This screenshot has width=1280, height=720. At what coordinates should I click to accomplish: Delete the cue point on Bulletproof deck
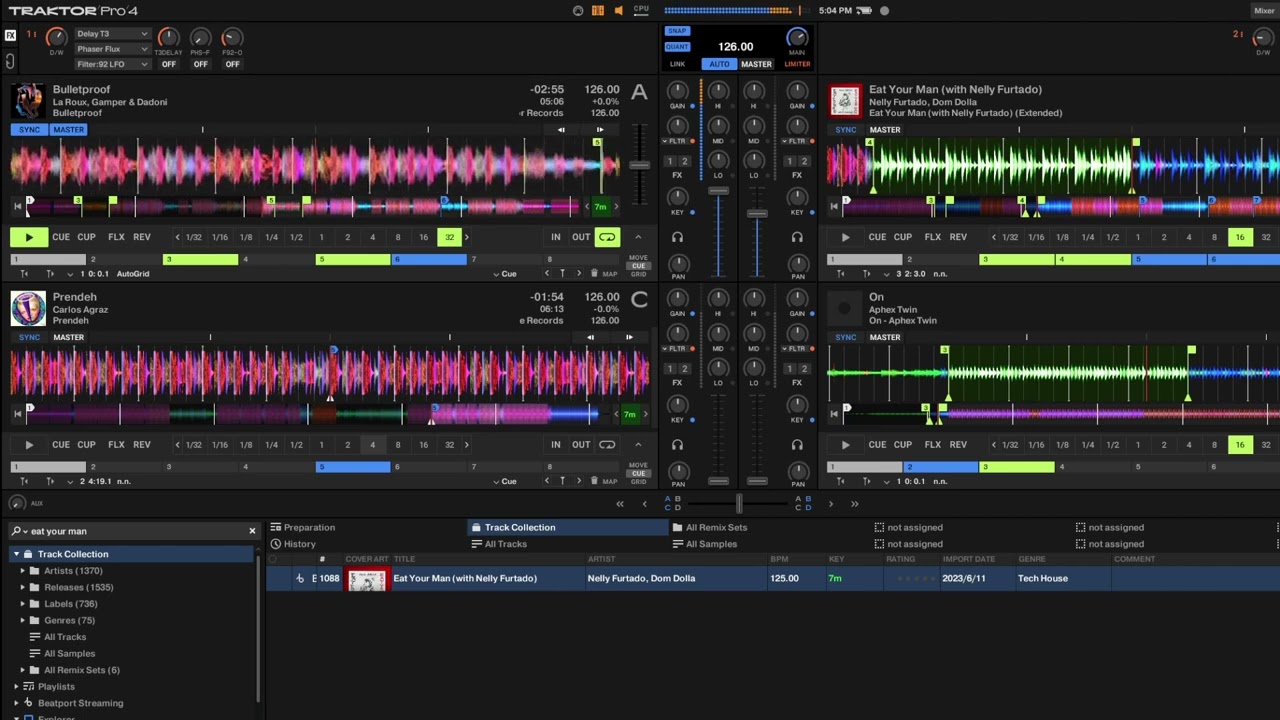click(x=594, y=273)
